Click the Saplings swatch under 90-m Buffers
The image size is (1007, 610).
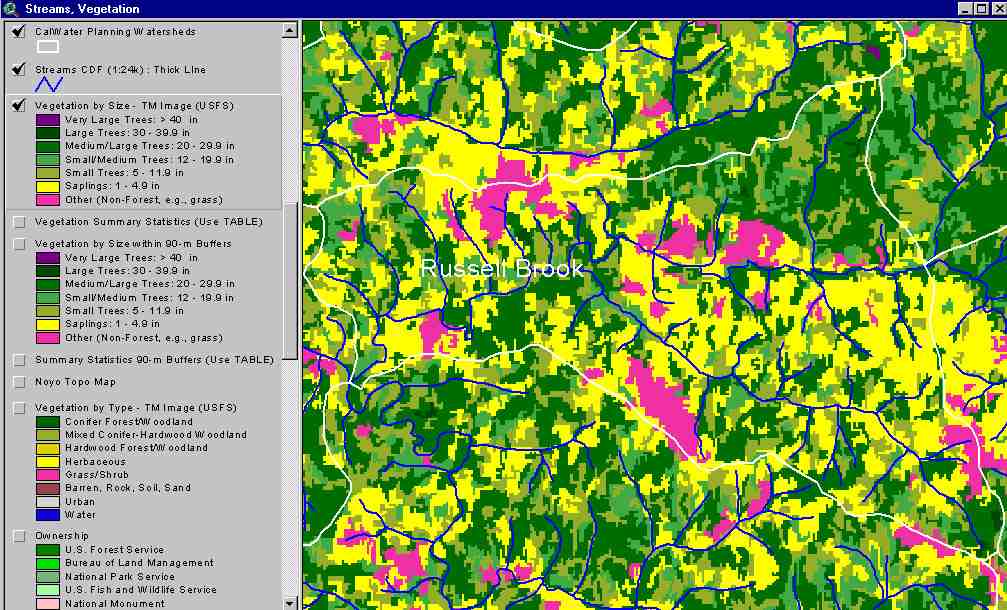pyautogui.click(x=48, y=324)
